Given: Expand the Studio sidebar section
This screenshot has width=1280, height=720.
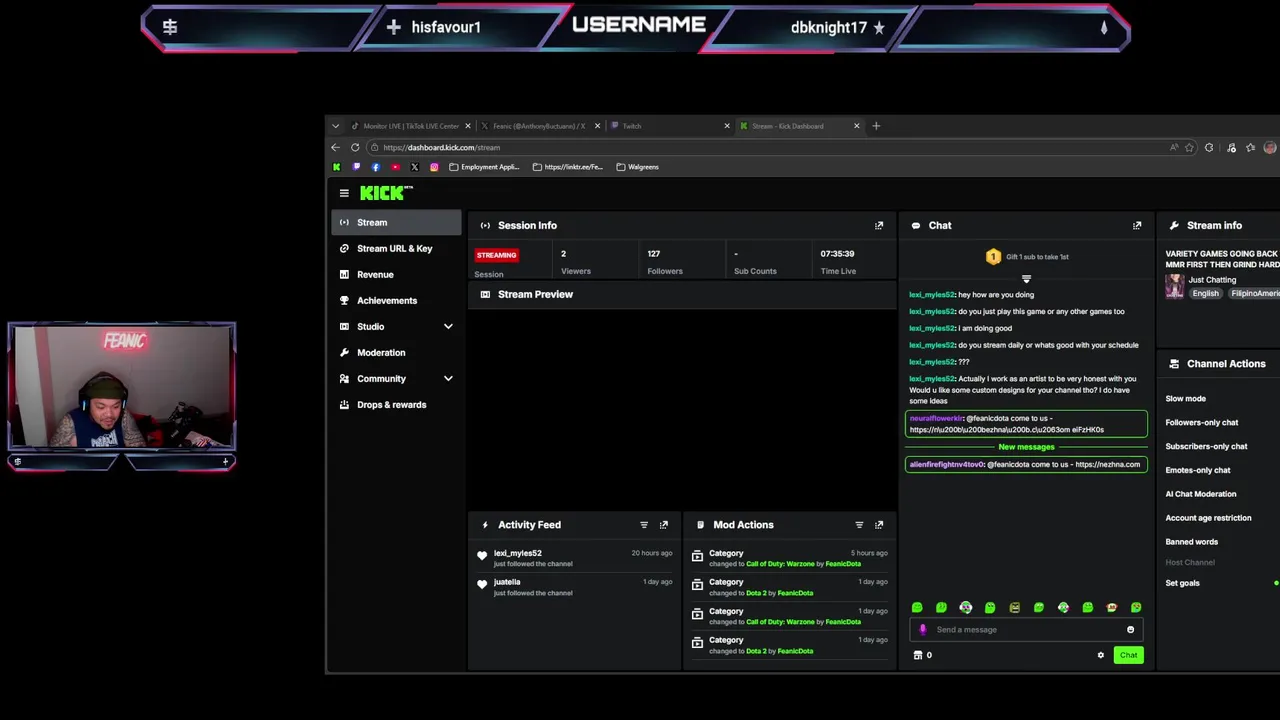Looking at the screenshot, I should [x=448, y=327].
